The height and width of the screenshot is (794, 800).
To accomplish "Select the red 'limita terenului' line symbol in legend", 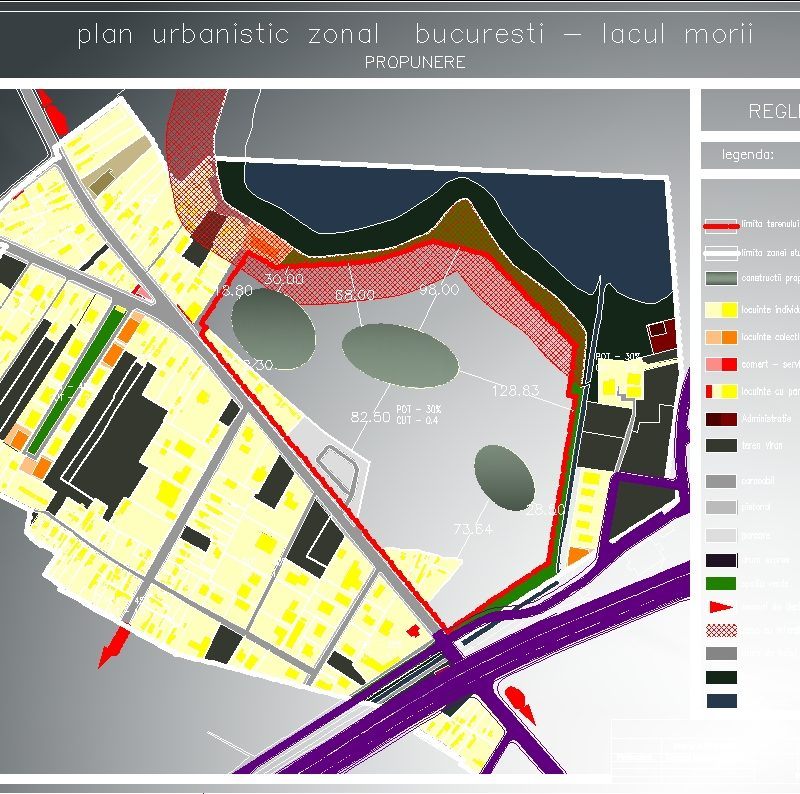I will [718, 227].
